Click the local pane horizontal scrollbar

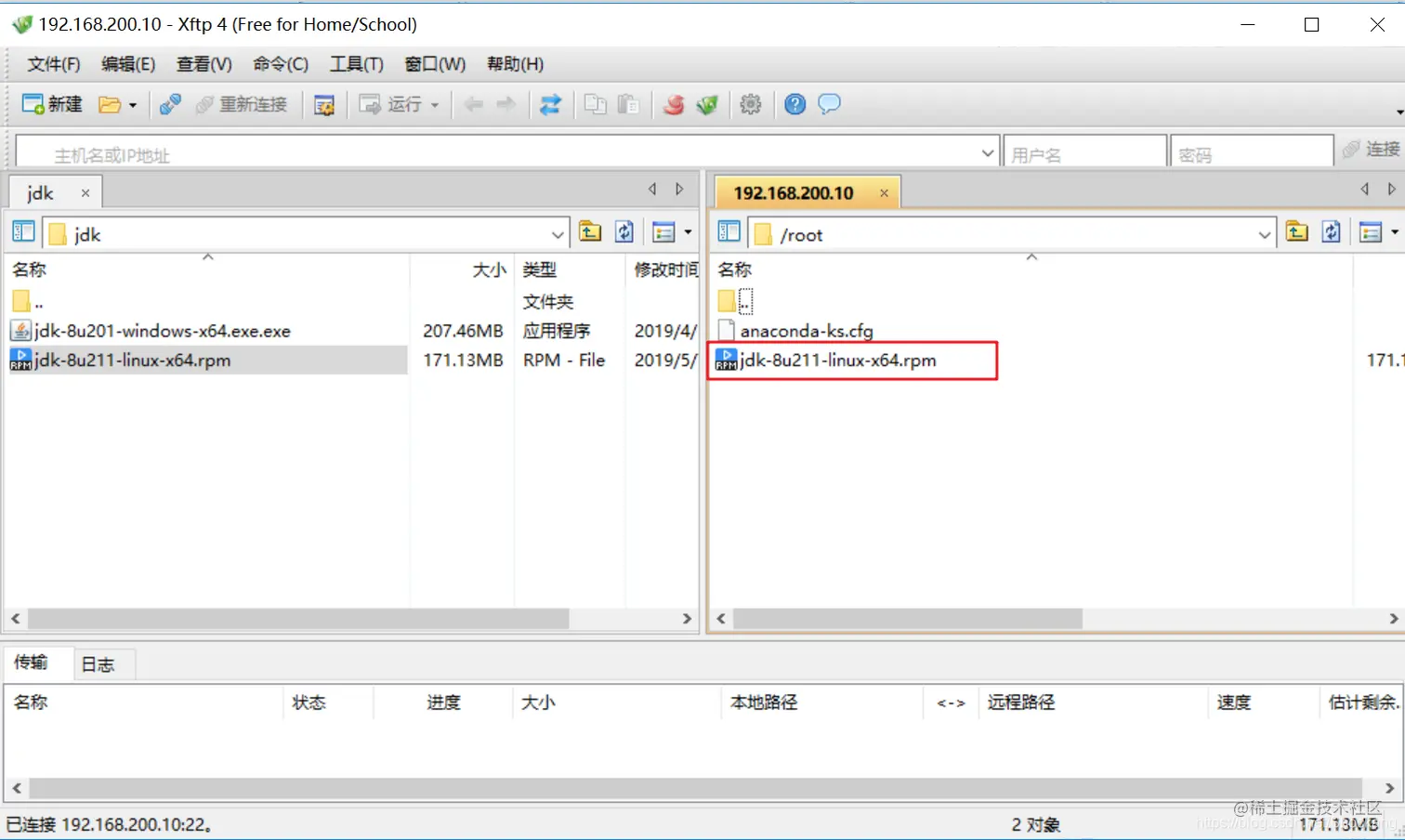(x=297, y=619)
